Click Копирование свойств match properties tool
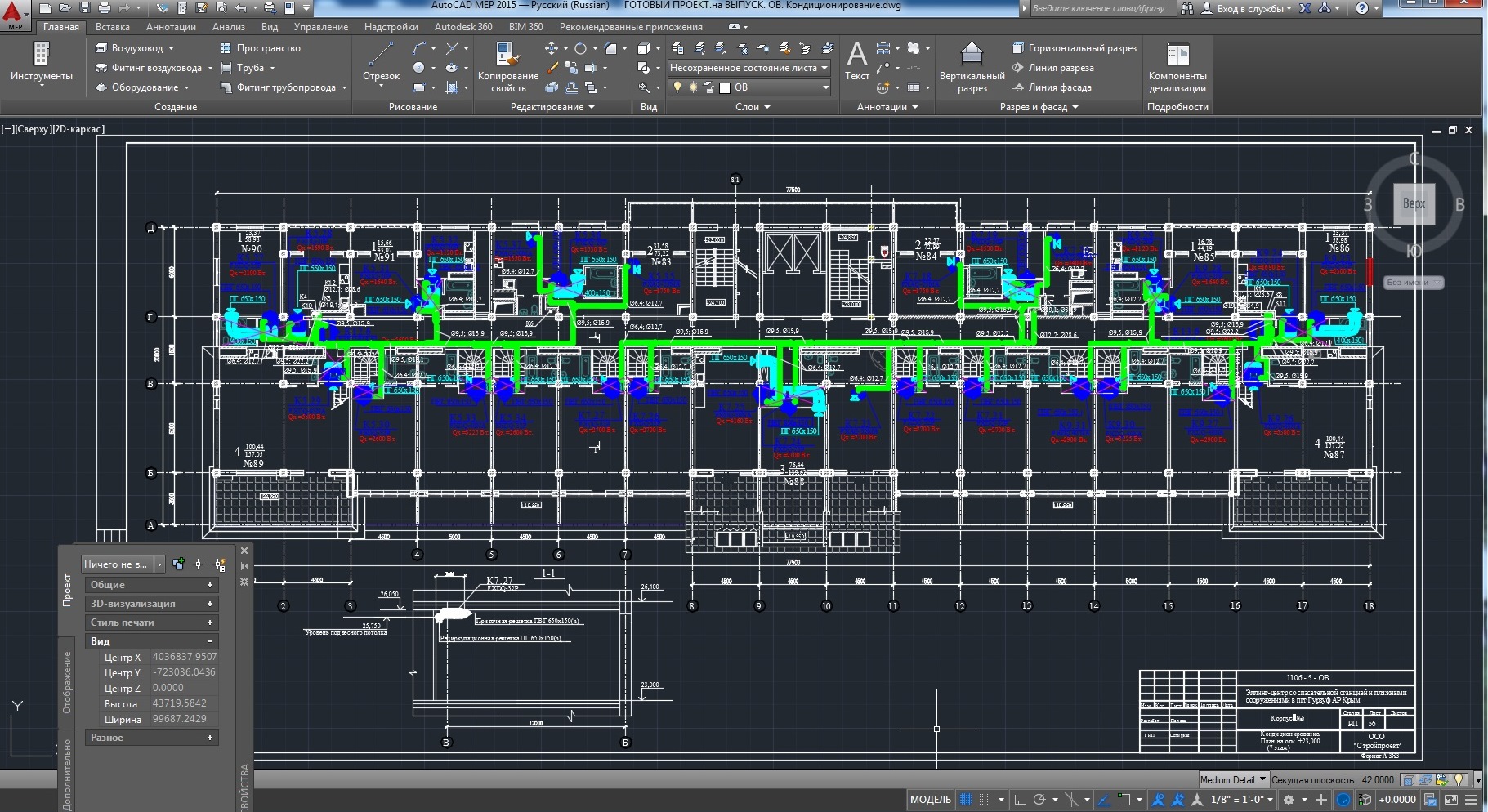 pos(508,67)
